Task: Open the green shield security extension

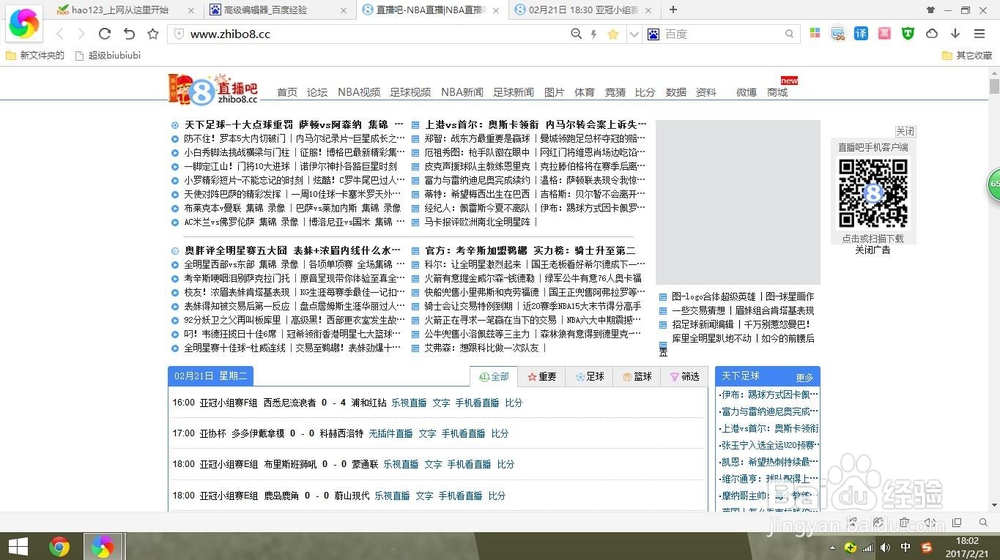Action: [x=908, y=34]
